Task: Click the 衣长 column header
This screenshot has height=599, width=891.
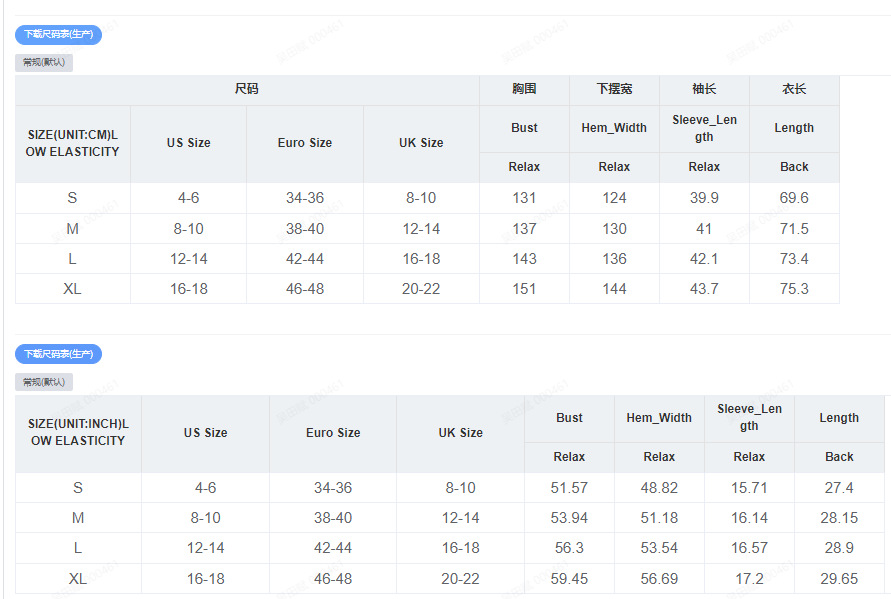Action: point(794,89)
